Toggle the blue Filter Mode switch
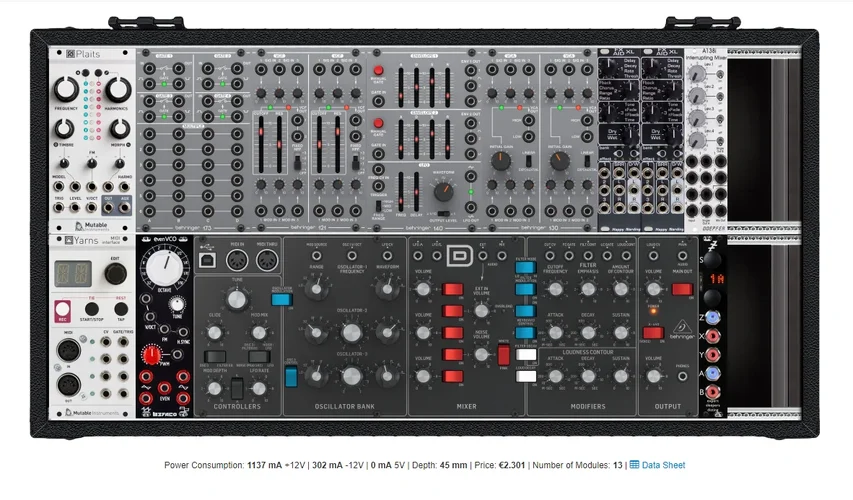This screenshot has height=500, width=853. [x=526, y=267]
